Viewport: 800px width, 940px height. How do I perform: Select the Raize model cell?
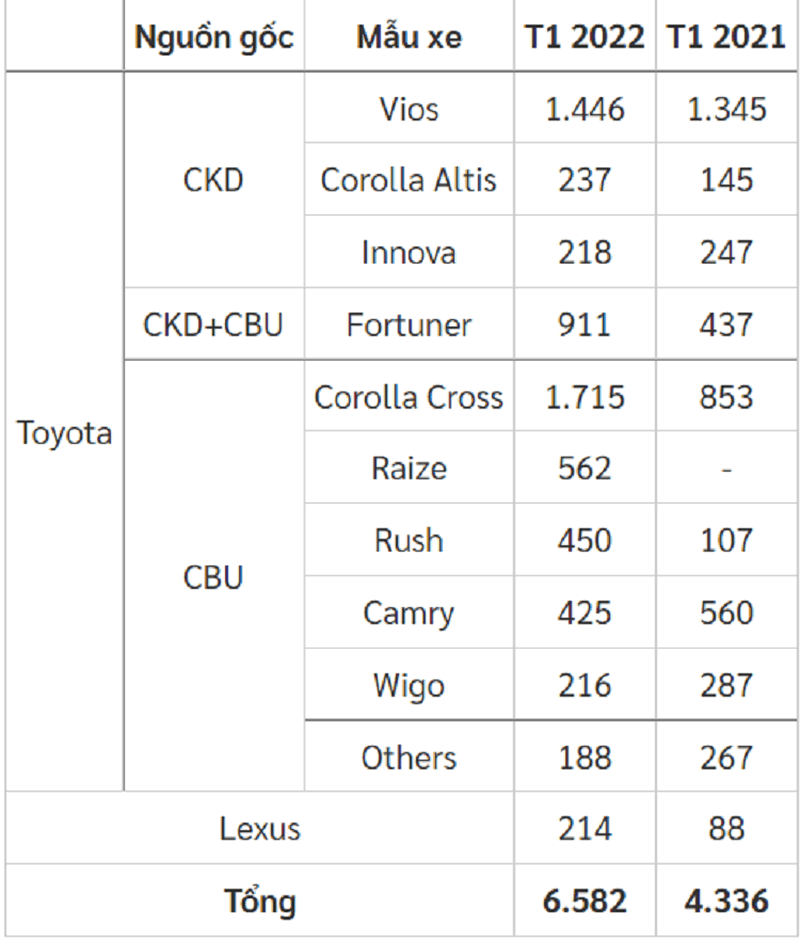(409, 468)
